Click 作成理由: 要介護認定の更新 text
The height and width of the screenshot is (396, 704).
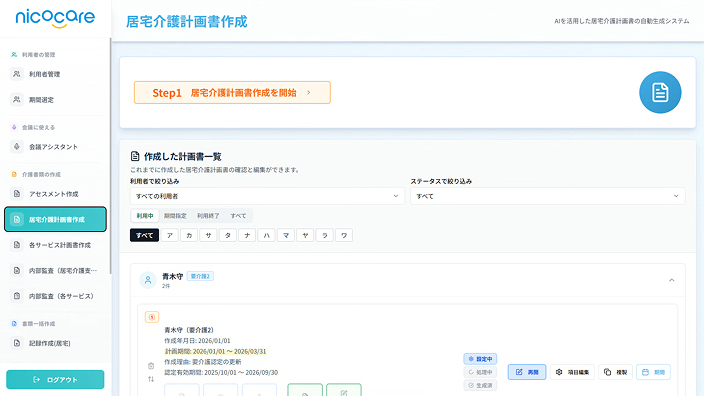(203, 362)
